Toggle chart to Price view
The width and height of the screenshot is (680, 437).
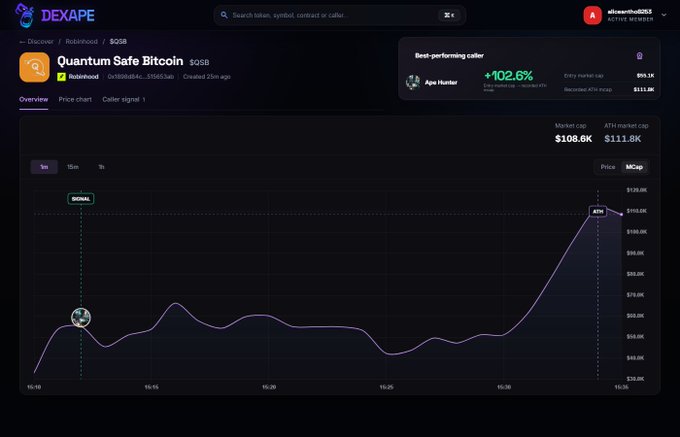(608, 167)
